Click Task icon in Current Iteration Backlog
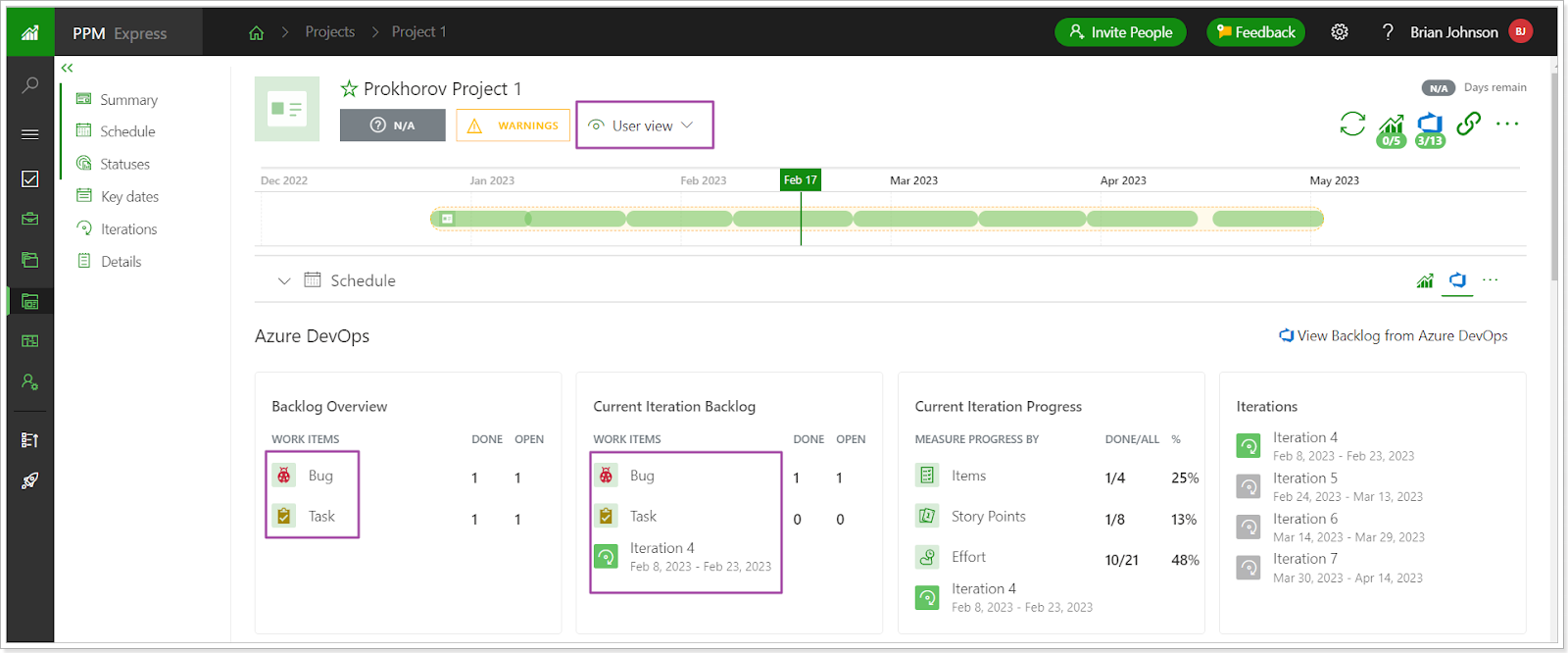 pyautogui.click(x=606, y=516)
